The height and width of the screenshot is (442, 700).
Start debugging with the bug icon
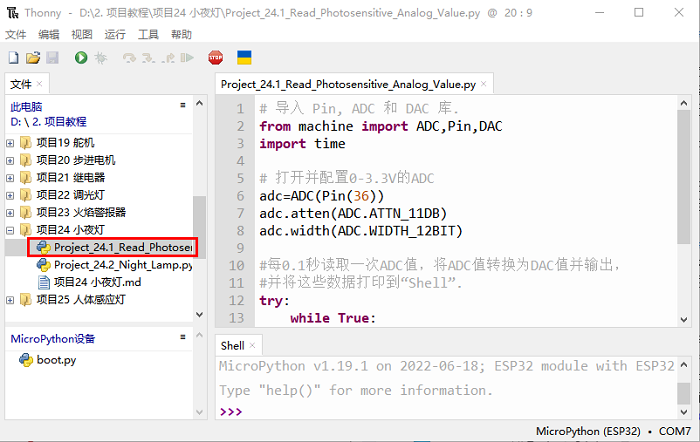[100, 58]
